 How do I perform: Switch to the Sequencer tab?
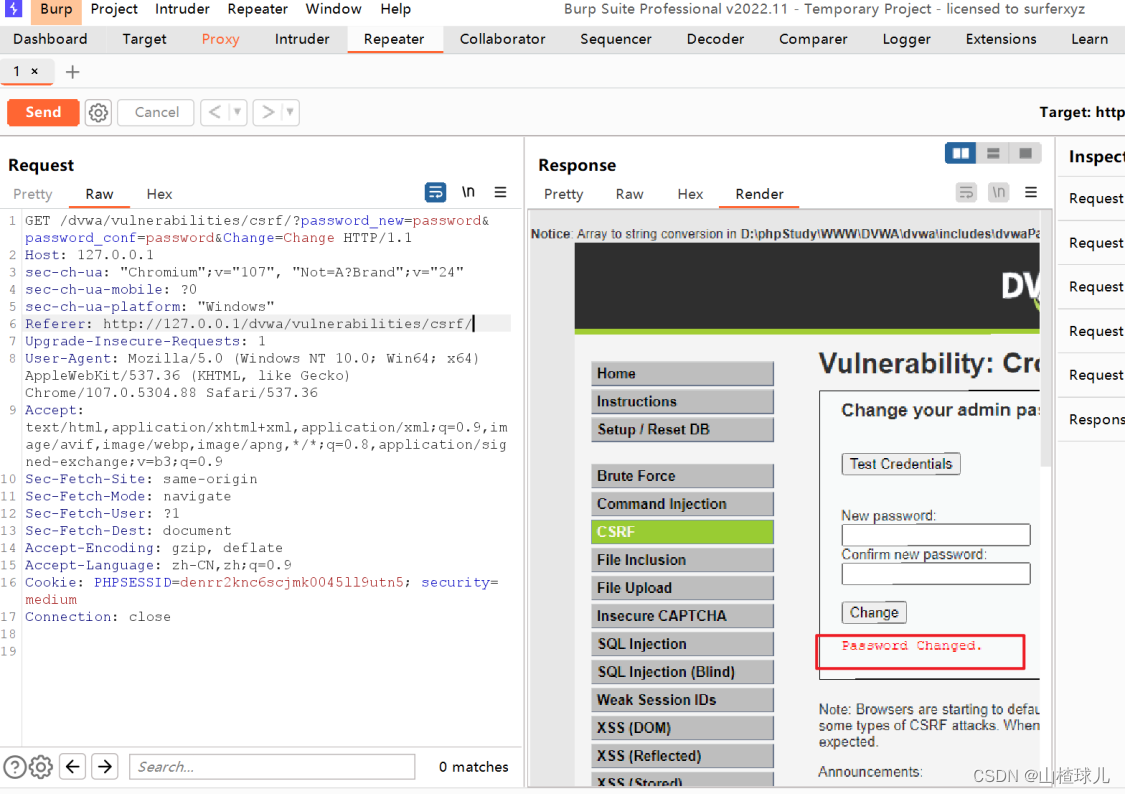[x=616, y=39]
